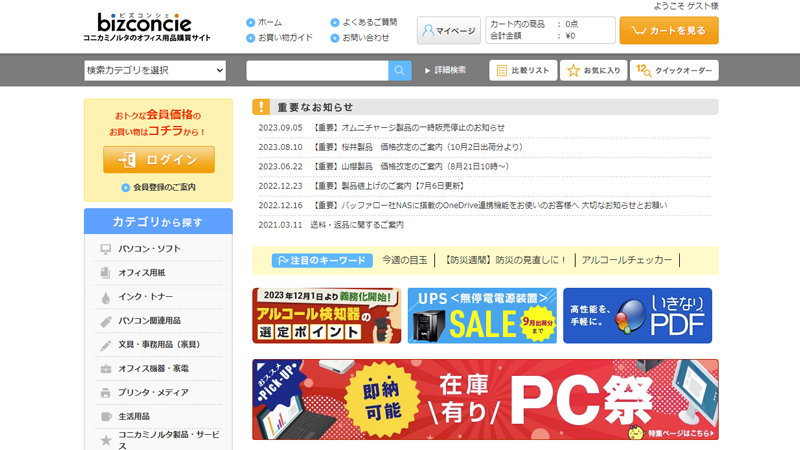Open the プリンタ・メディア category

pyautogui.click(x=153, y=392)
